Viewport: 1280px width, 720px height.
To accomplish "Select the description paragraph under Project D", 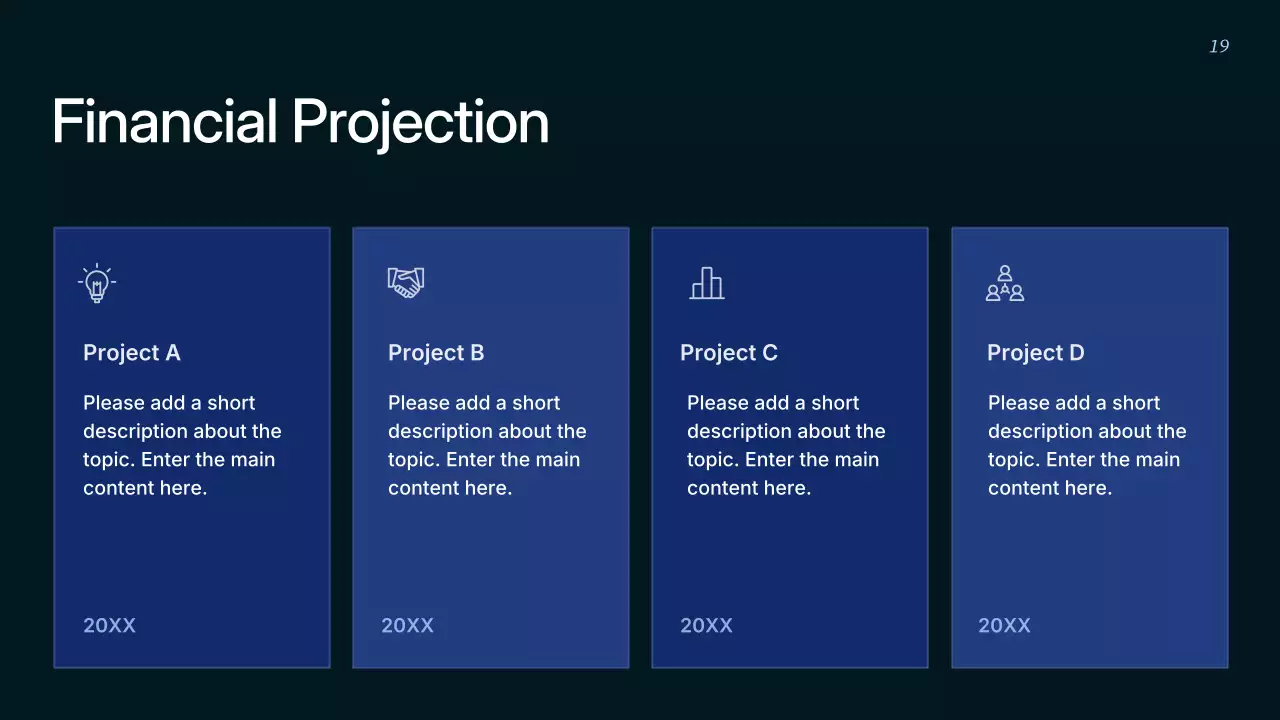I will coord(1087,445).
